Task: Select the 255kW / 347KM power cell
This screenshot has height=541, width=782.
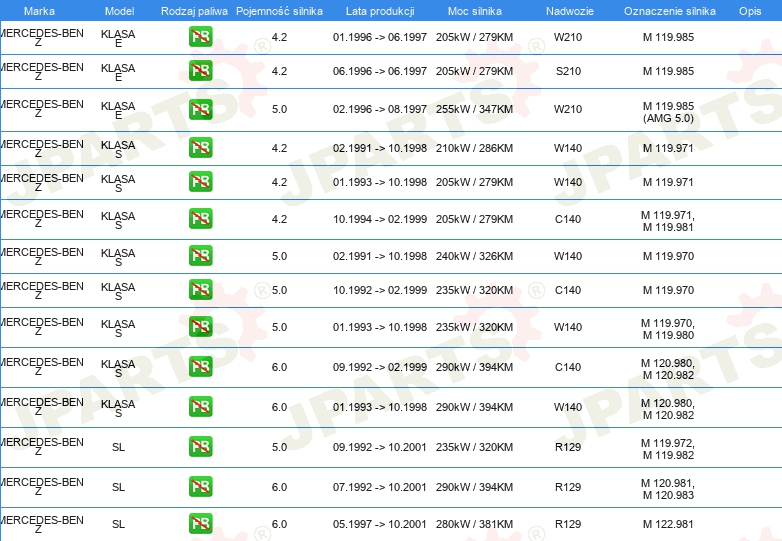Action: pos(474,109)
